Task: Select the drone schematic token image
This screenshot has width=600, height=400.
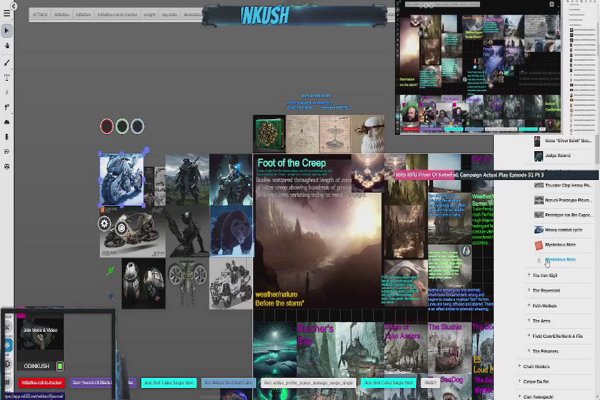Action: 188,282
